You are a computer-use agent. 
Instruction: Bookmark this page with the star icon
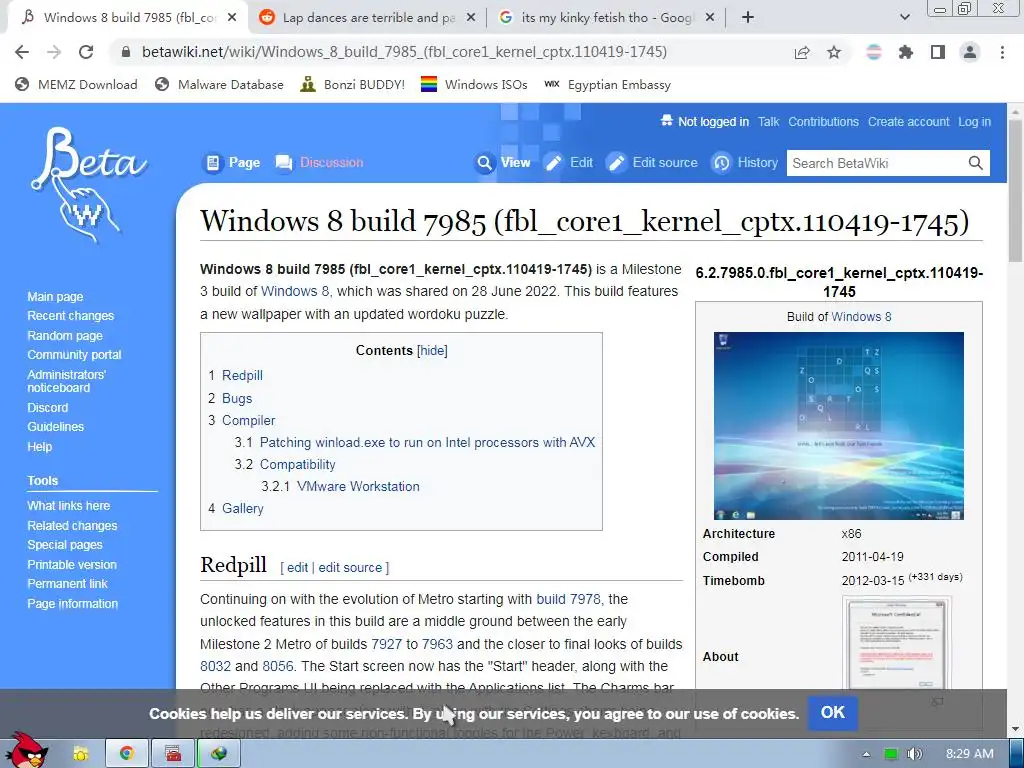click(834, 52)
